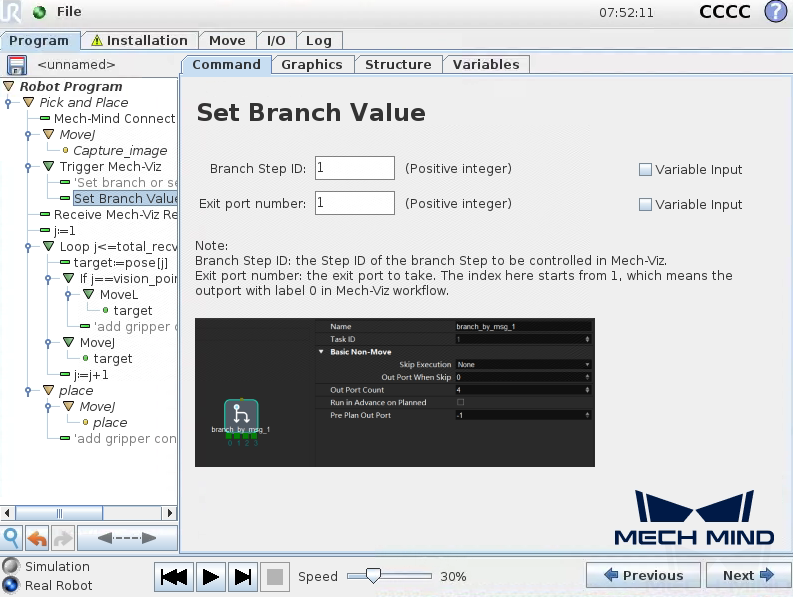
Task: Click the Capture_image waypoint icon
Action: tap(65, 150)
